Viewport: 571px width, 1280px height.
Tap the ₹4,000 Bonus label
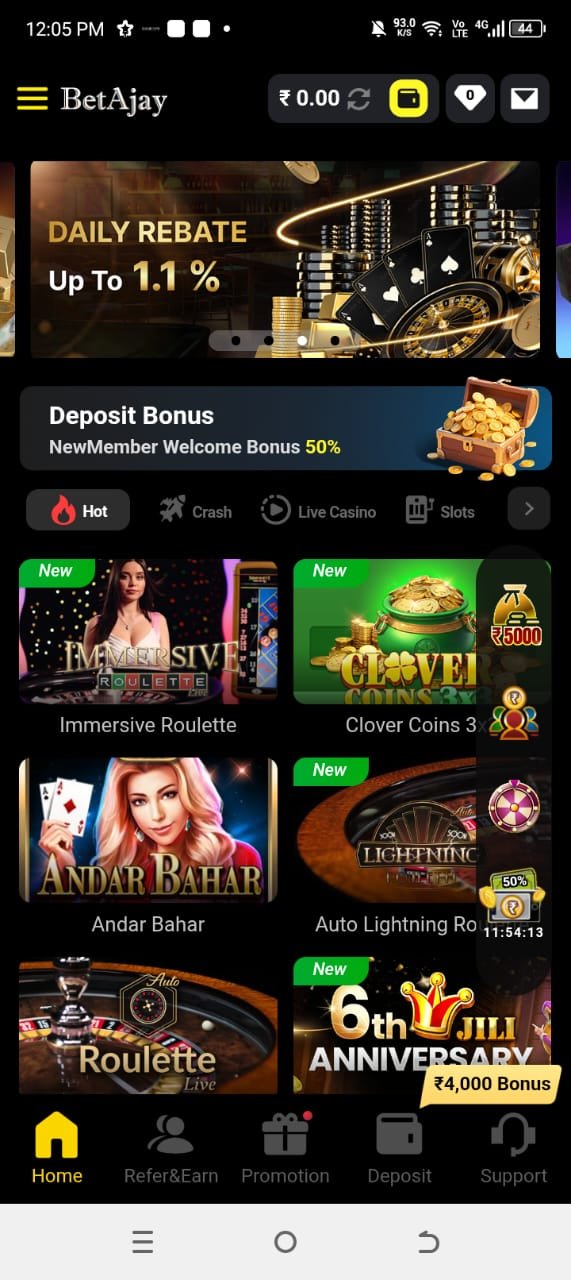pos(491,1084)
